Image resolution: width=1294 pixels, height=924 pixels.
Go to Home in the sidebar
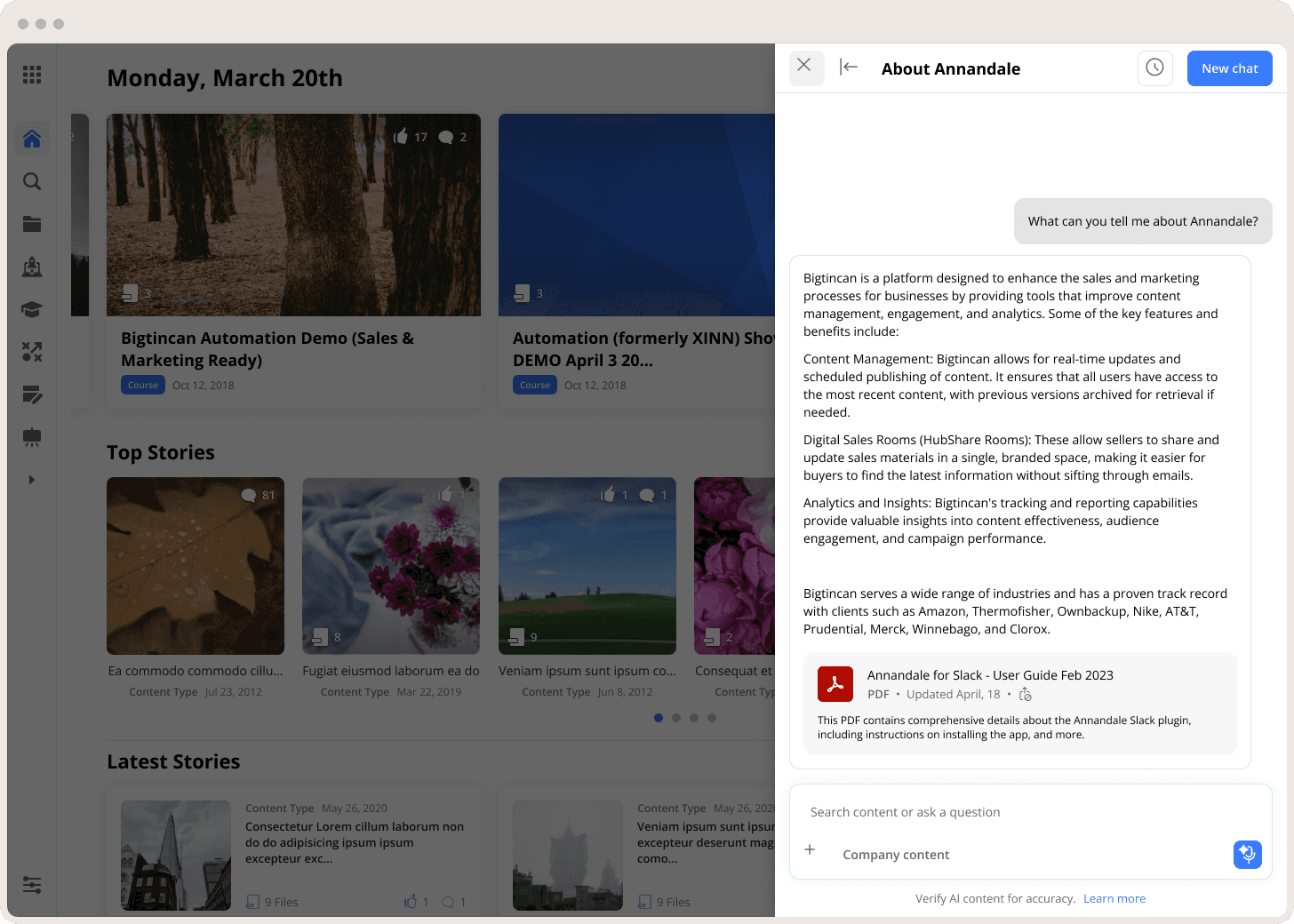point(32,139)
